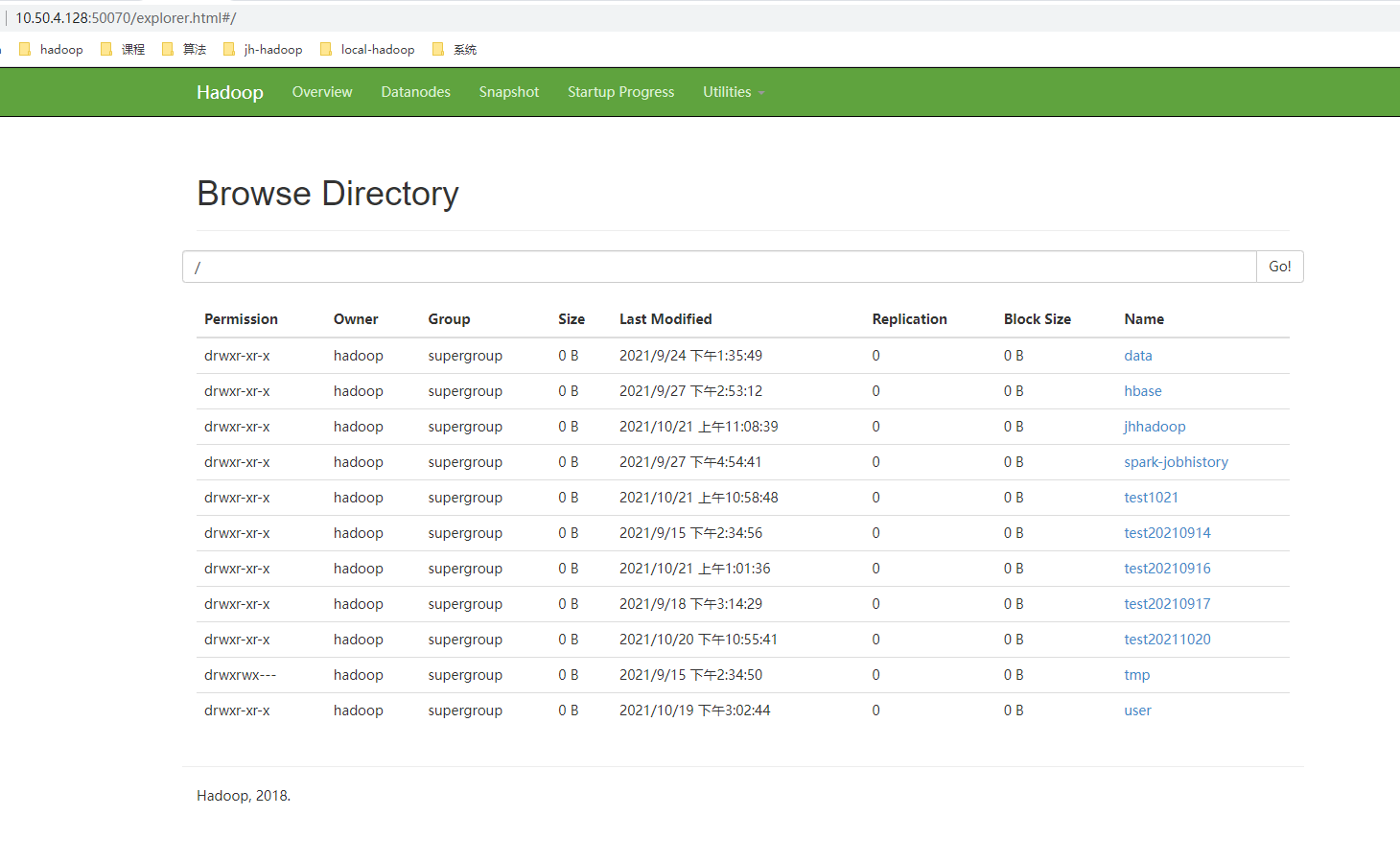Open the Datanodes page

(x=415, y=92)
